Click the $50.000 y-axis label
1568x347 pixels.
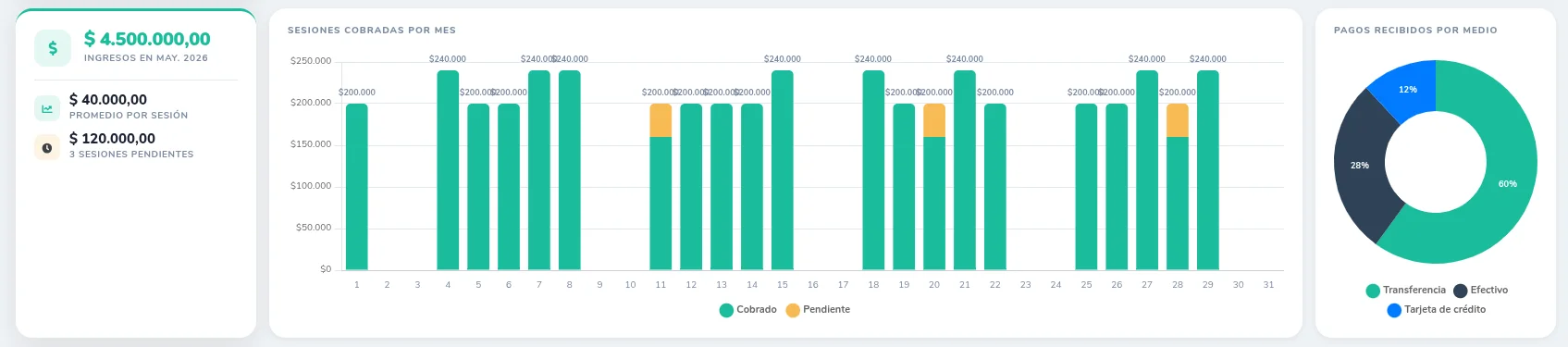tap(314, 228)
